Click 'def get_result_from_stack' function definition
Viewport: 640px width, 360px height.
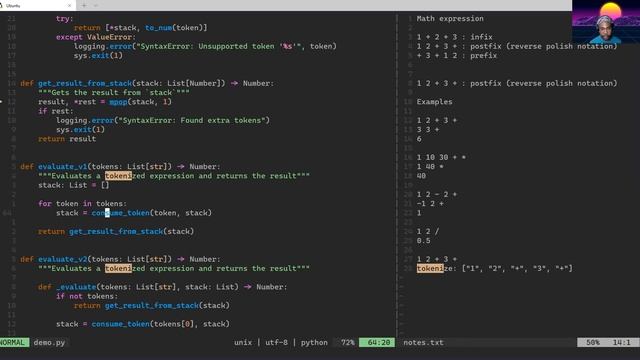(x=147, y=83)
